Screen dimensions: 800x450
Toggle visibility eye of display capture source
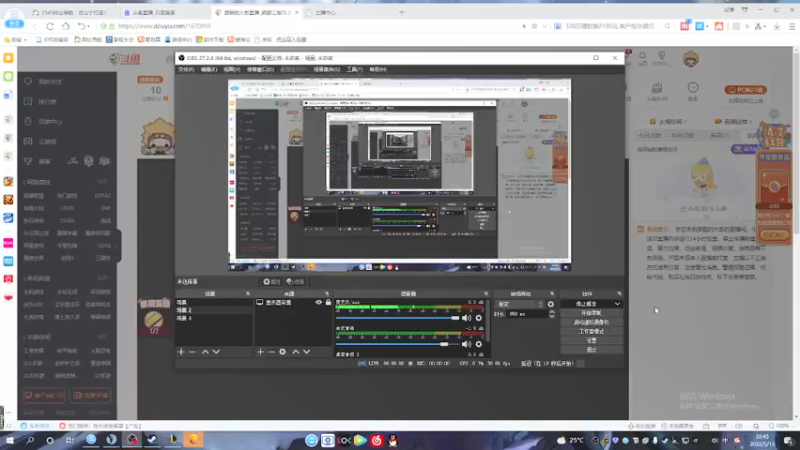click(x=318, y=303)
